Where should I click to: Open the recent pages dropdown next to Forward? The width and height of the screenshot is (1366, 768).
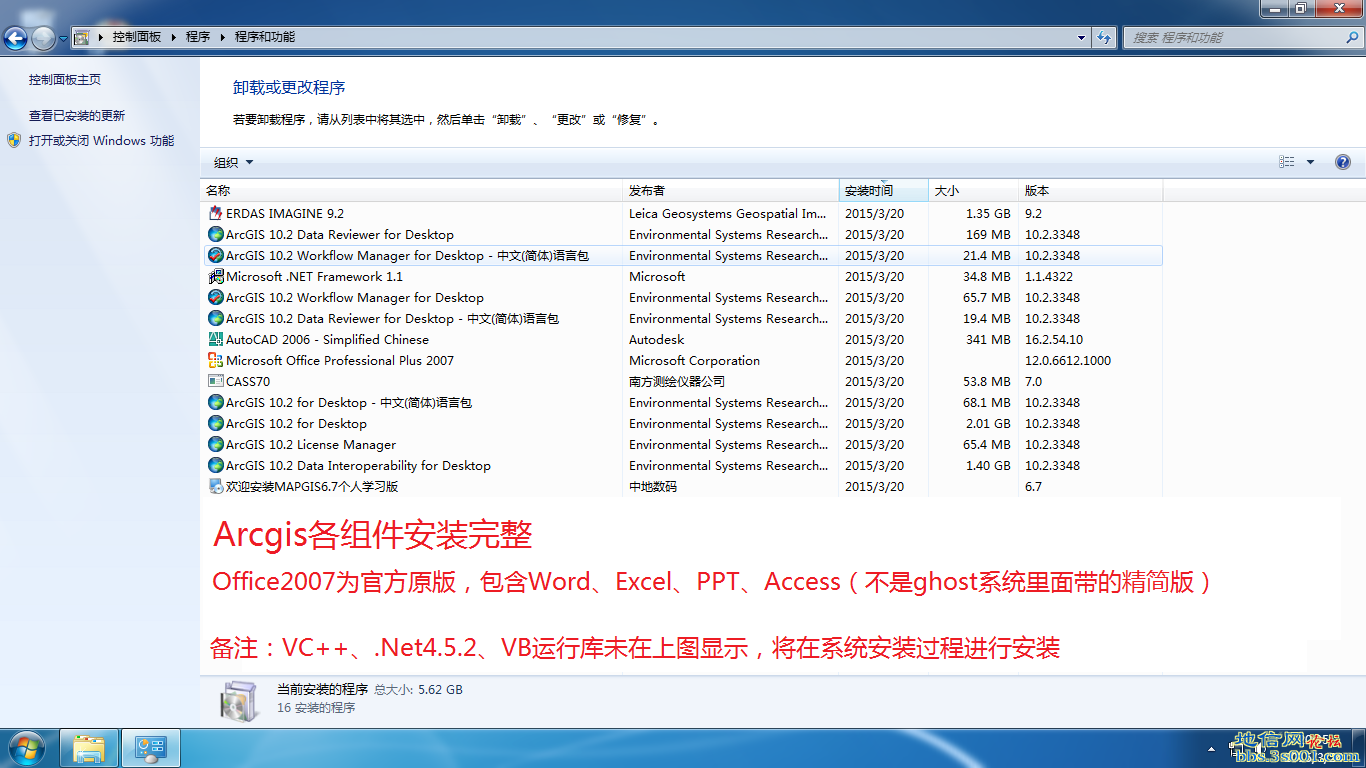[63, 38]
